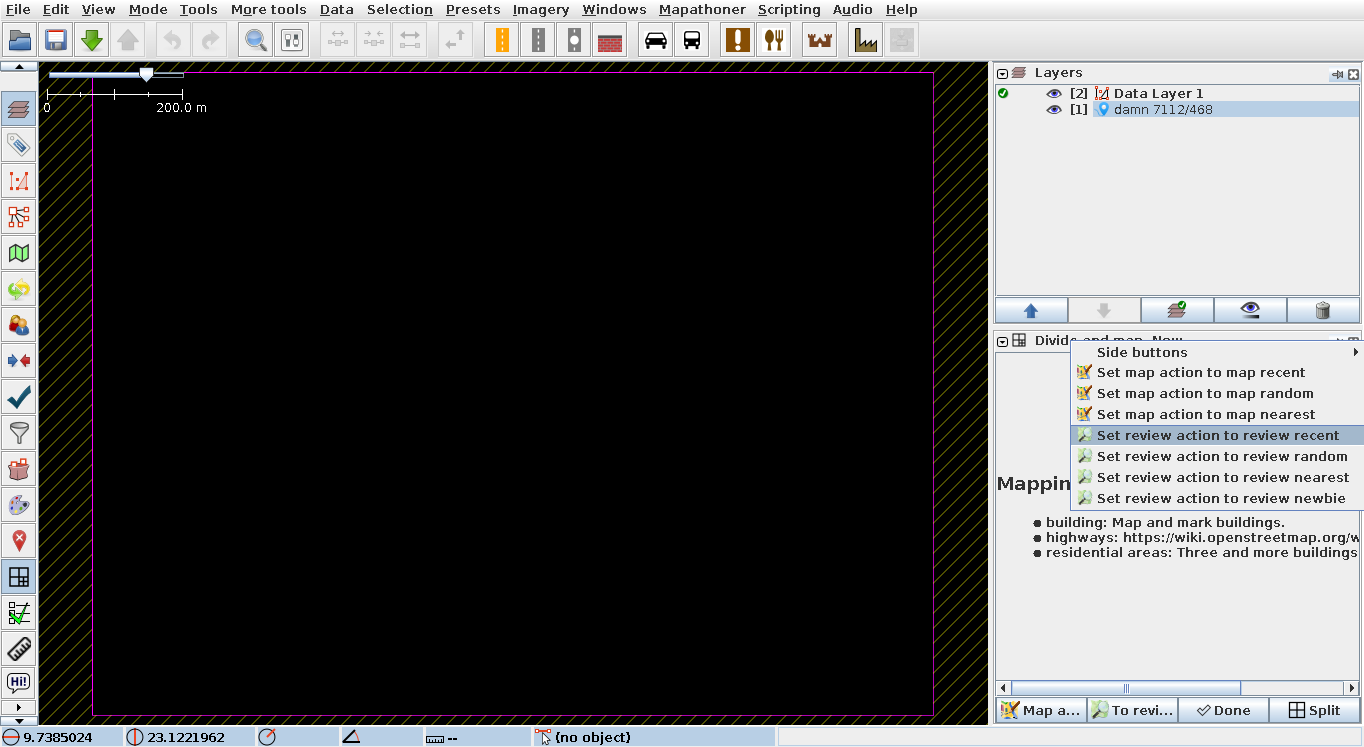Choose Set map action to map nearest

[x=1217, y=415]
